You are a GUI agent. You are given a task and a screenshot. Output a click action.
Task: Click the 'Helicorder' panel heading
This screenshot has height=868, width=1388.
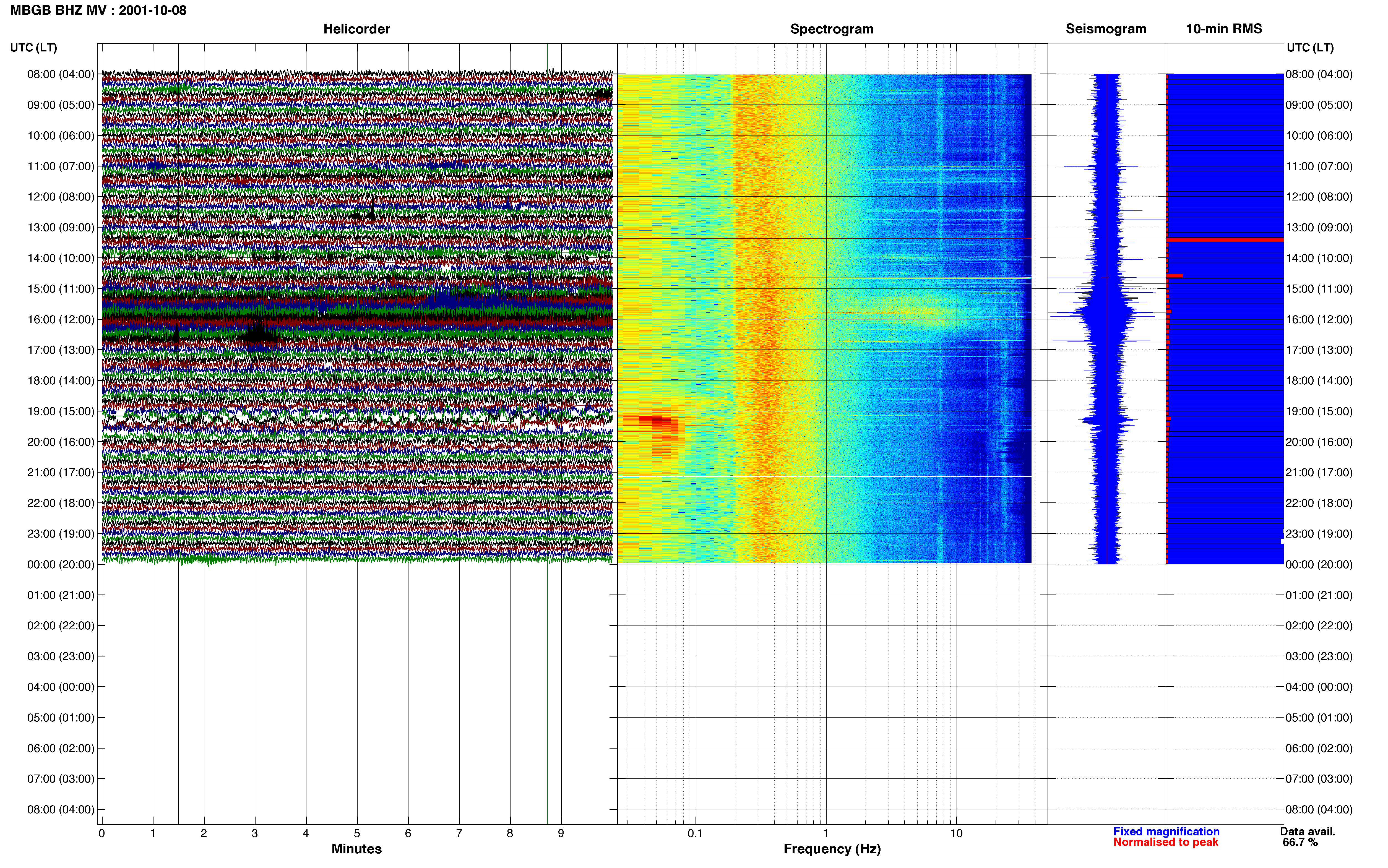pos(356,29)
